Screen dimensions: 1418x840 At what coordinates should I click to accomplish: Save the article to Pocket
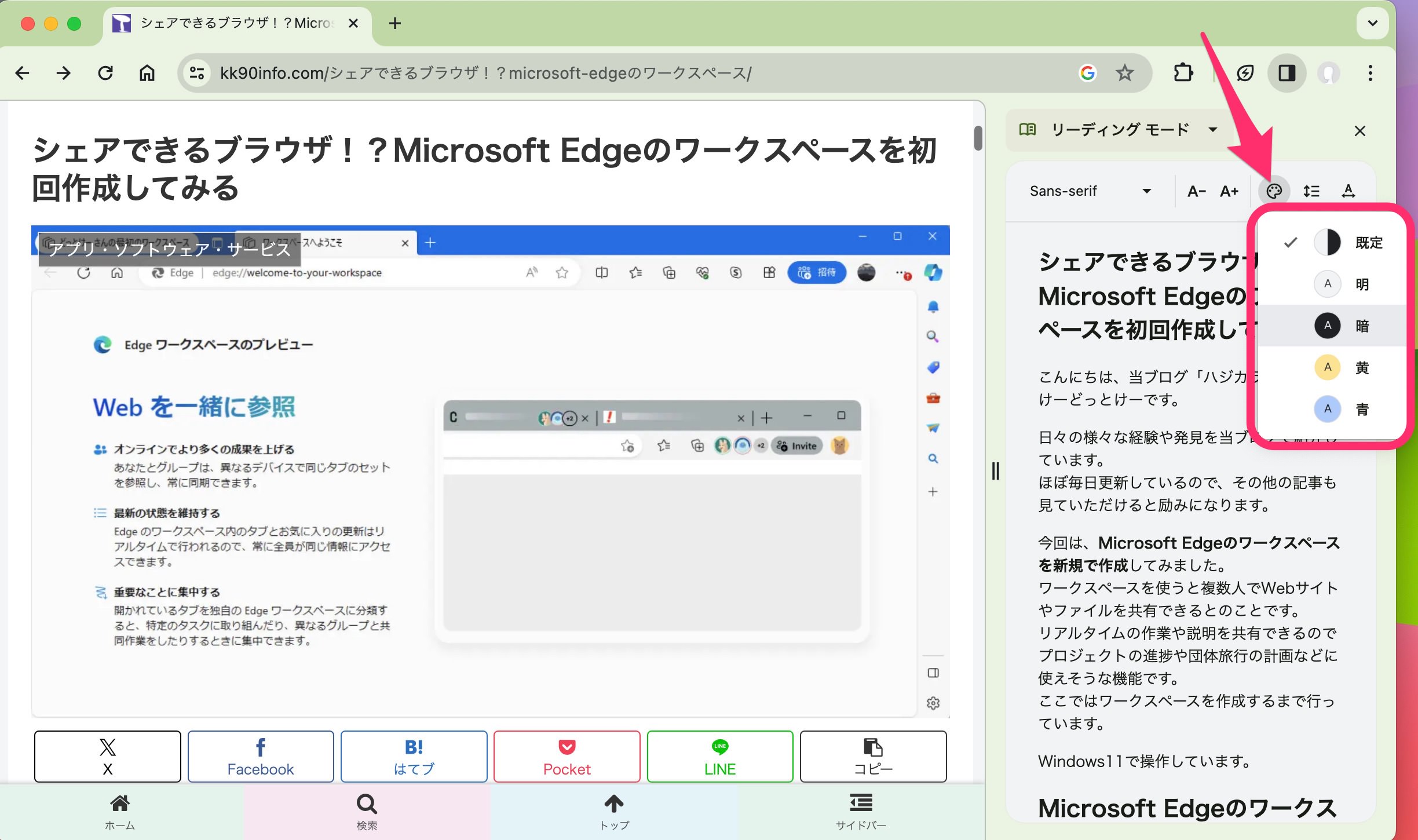pyautogui.click(x=567, y=756)
